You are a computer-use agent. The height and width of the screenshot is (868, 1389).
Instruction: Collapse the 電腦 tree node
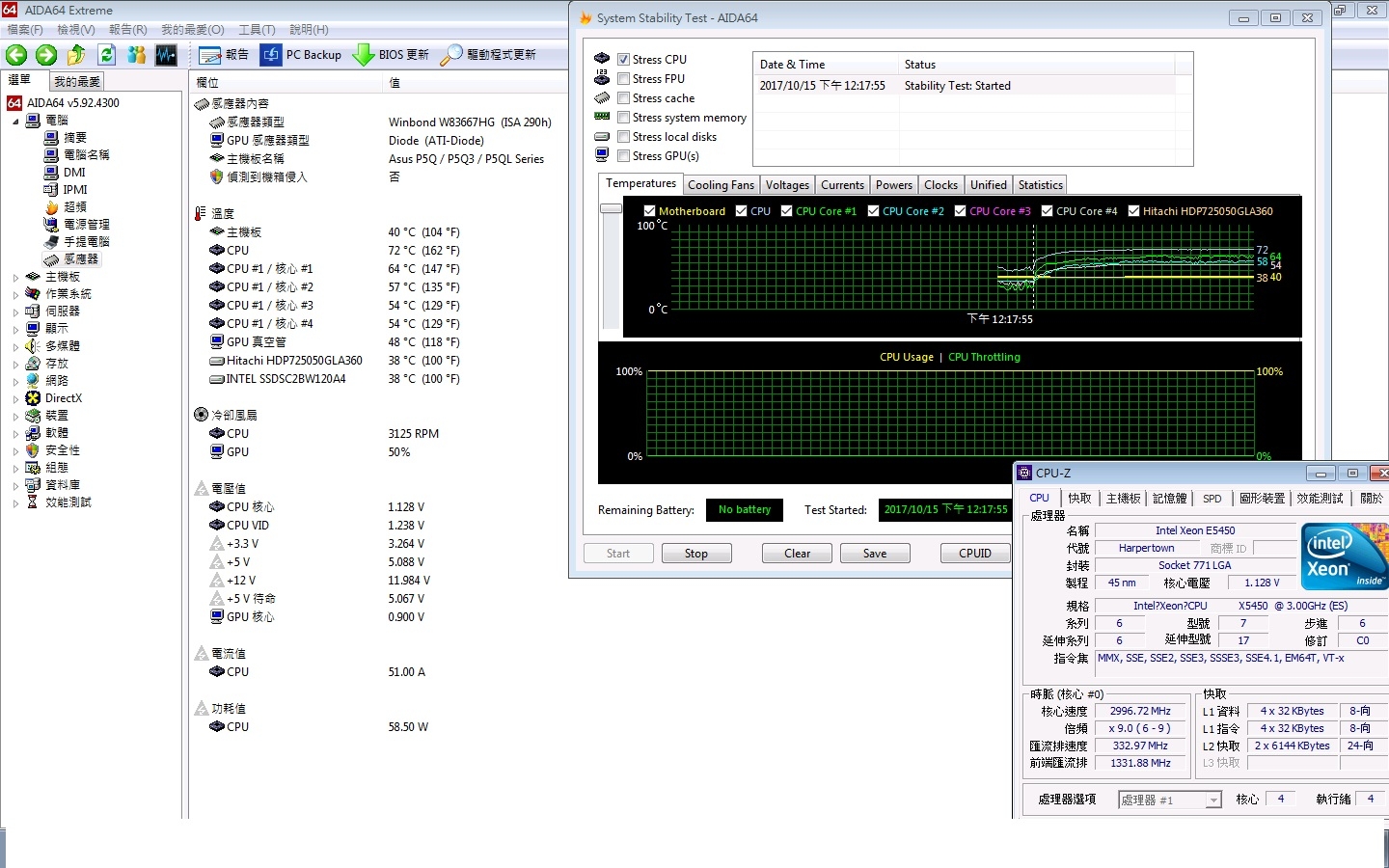[15, 122]
